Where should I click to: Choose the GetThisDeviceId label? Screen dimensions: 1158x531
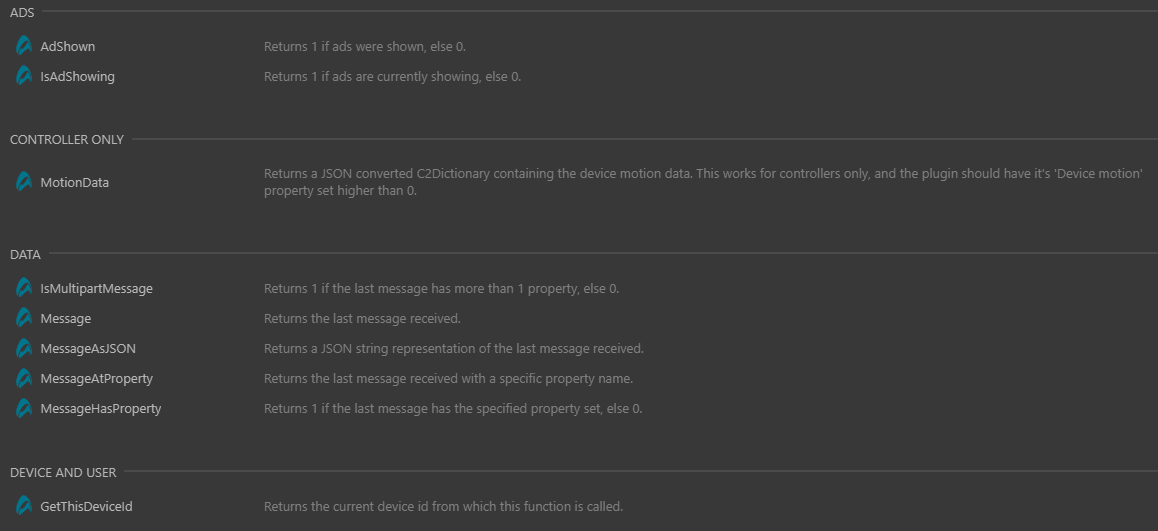click(x=86, y=507)
